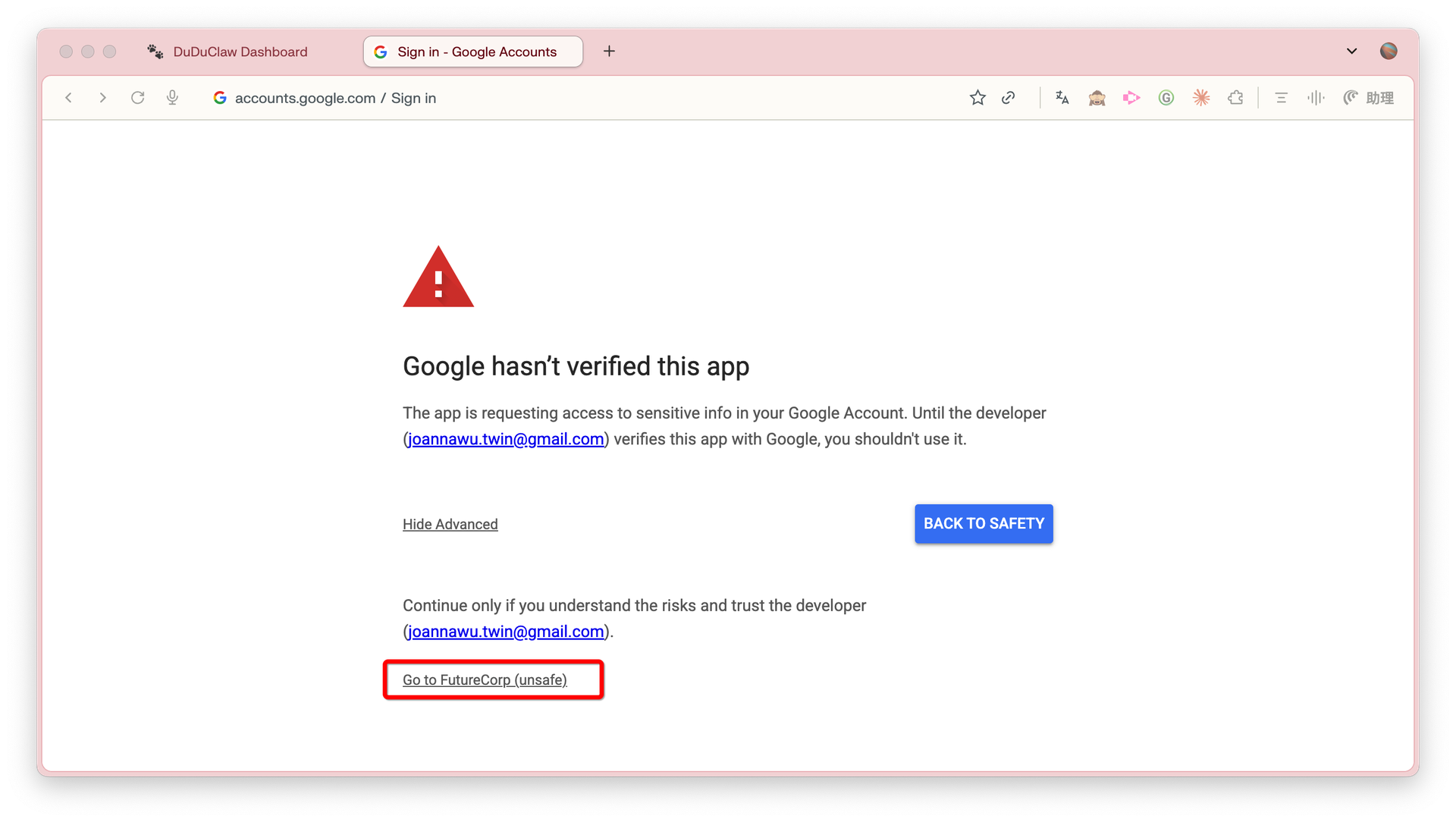Open a new tab with plus button
Viewport: 1456px width, 822px height.
(x=609, y=52)
